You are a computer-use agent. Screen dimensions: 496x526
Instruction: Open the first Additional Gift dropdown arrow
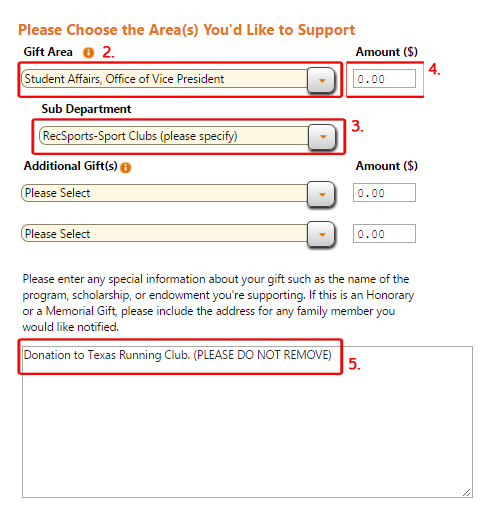(321, 194)
